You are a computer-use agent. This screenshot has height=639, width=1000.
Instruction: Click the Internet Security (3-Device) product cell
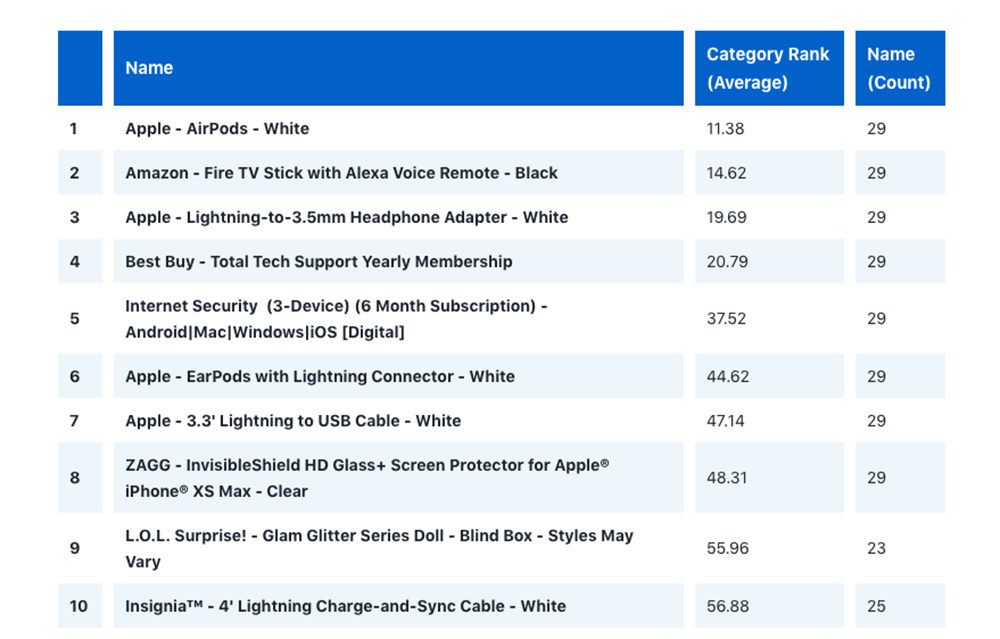[x=336, y=319]
